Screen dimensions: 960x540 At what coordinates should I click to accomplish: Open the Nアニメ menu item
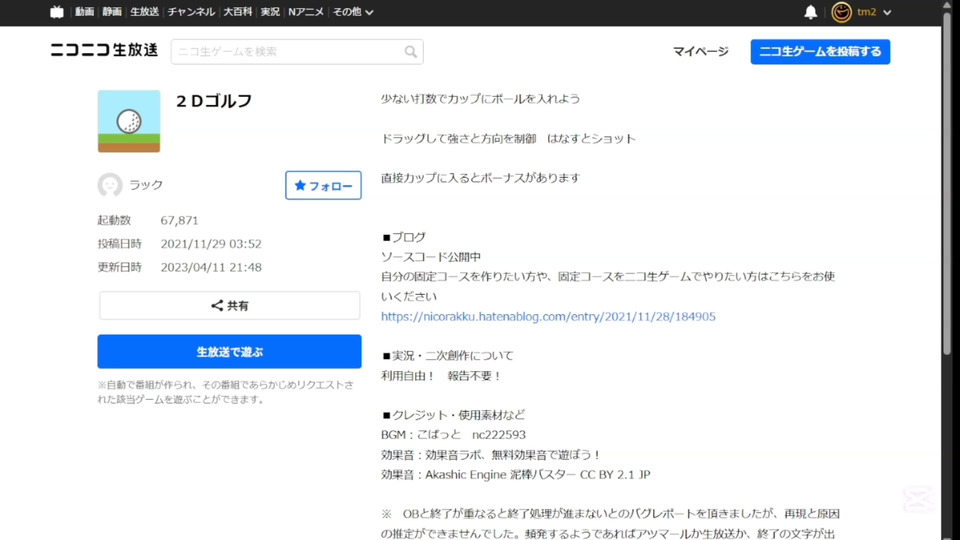click(x=306, y=12)
